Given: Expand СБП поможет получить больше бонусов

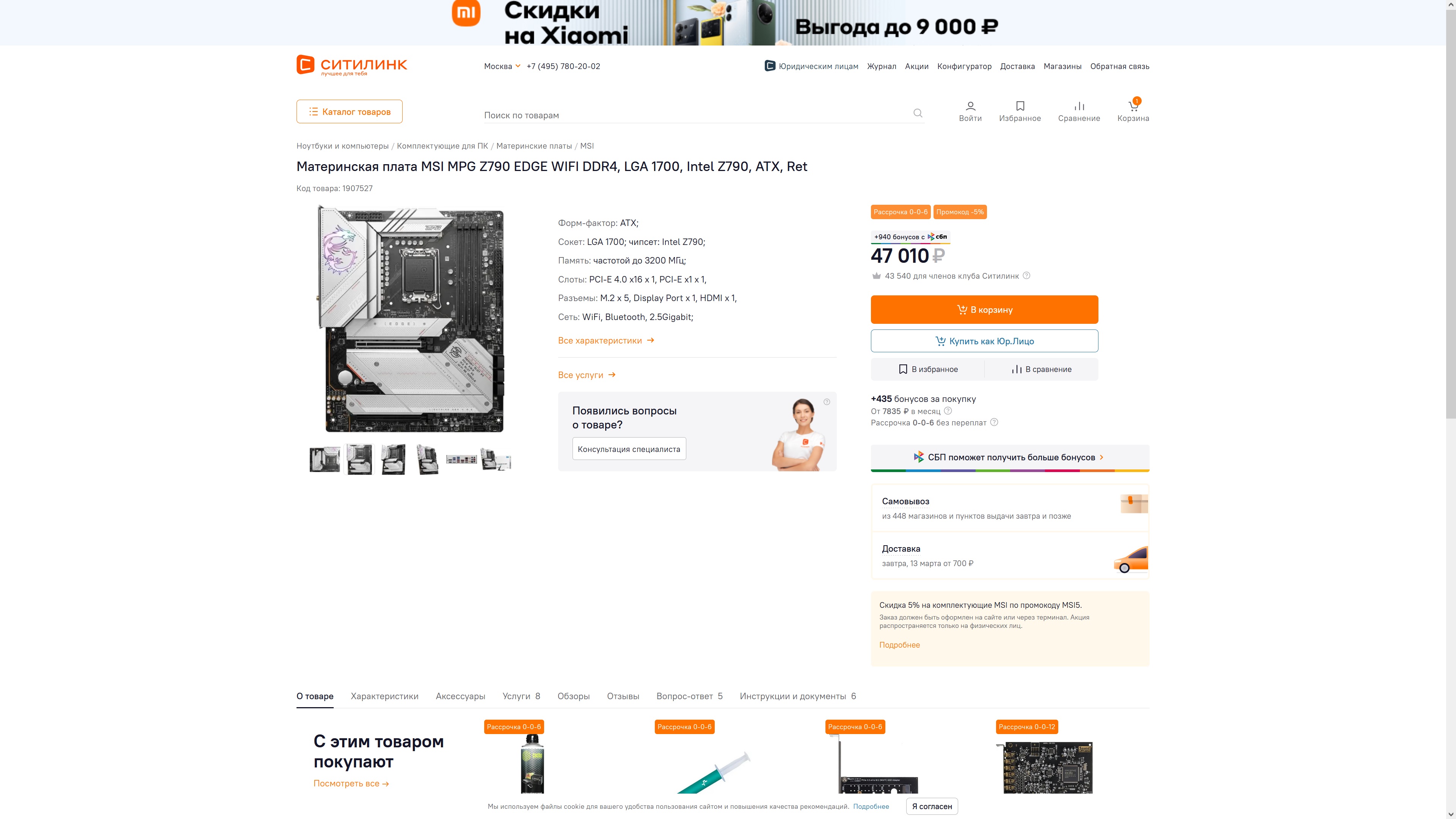Looking at the screenshot, I should (1009, 457).
